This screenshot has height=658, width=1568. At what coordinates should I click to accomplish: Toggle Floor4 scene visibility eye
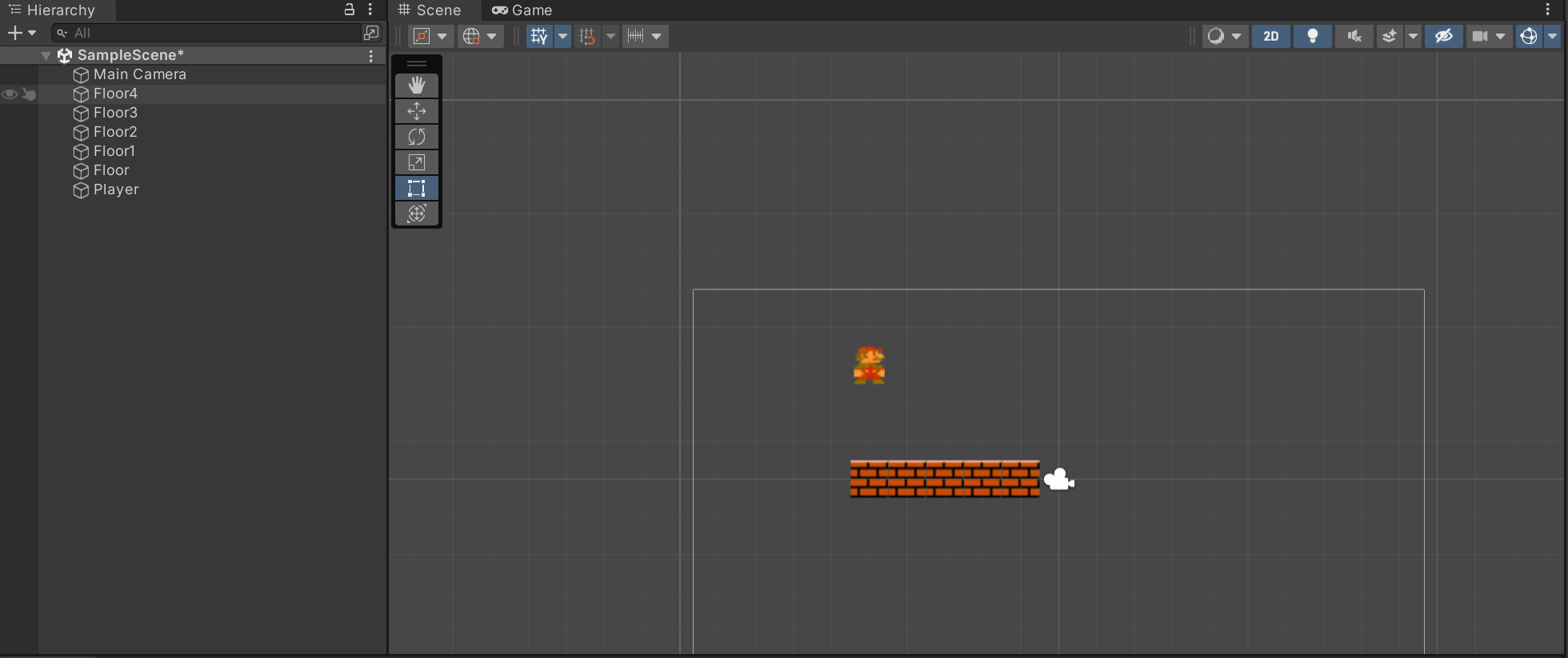click(10, 94)
